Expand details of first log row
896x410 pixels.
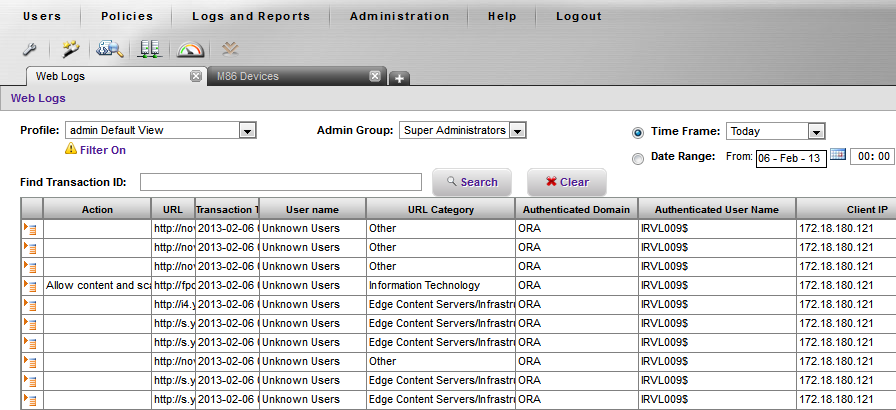tap(31, 228)
